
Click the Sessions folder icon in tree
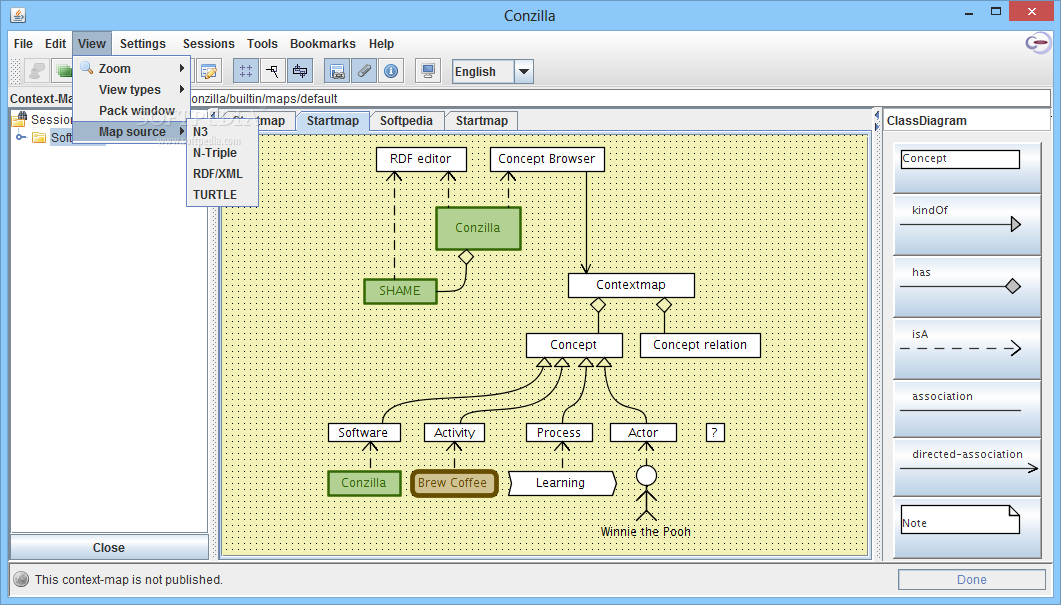coord(20,120)
